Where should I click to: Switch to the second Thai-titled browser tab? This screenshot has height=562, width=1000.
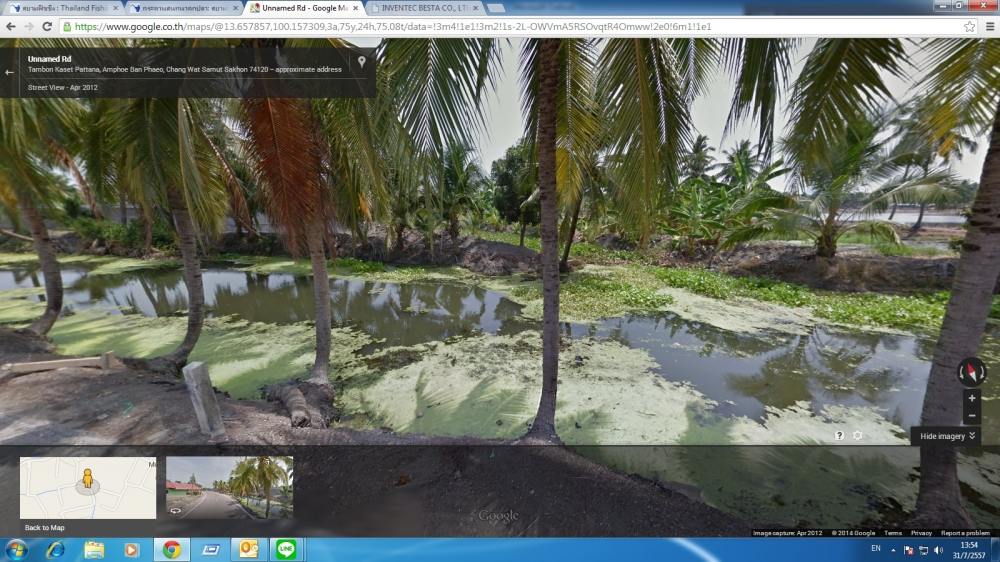[182, 8]
